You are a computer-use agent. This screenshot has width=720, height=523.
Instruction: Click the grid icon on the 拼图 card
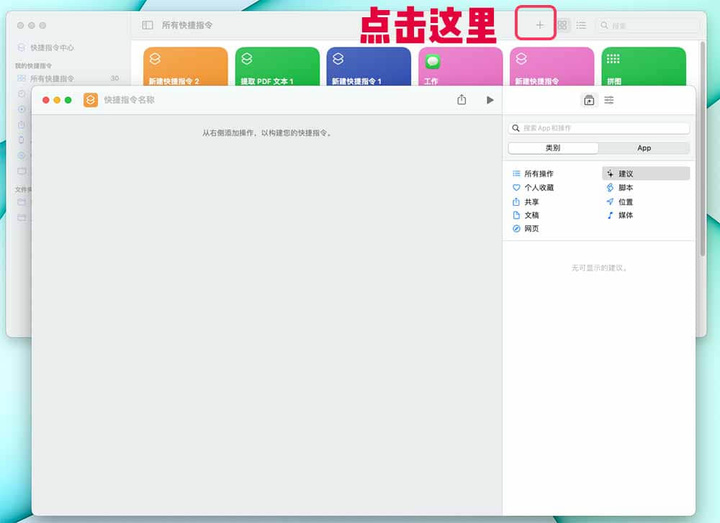pos(613,59)
